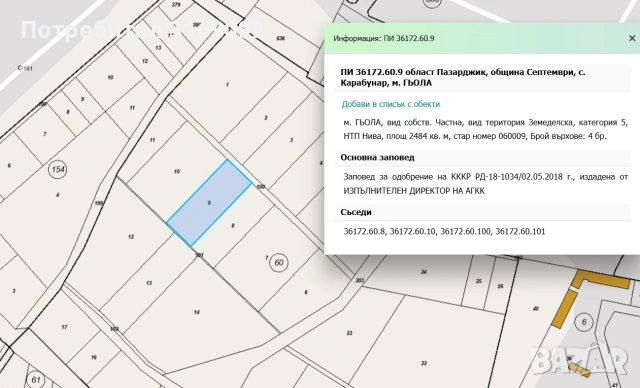
Task: Click the neighbours list '36172.60.8, 36172.60.10...'
Action: (x=444, y=232)
